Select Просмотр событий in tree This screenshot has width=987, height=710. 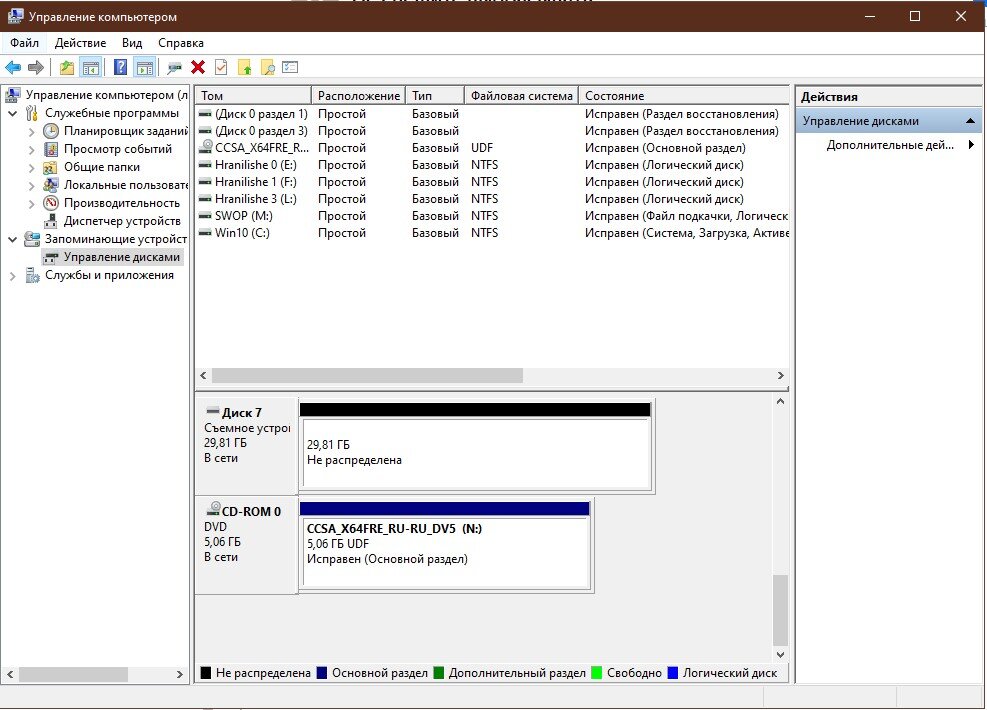coord(118,149)
